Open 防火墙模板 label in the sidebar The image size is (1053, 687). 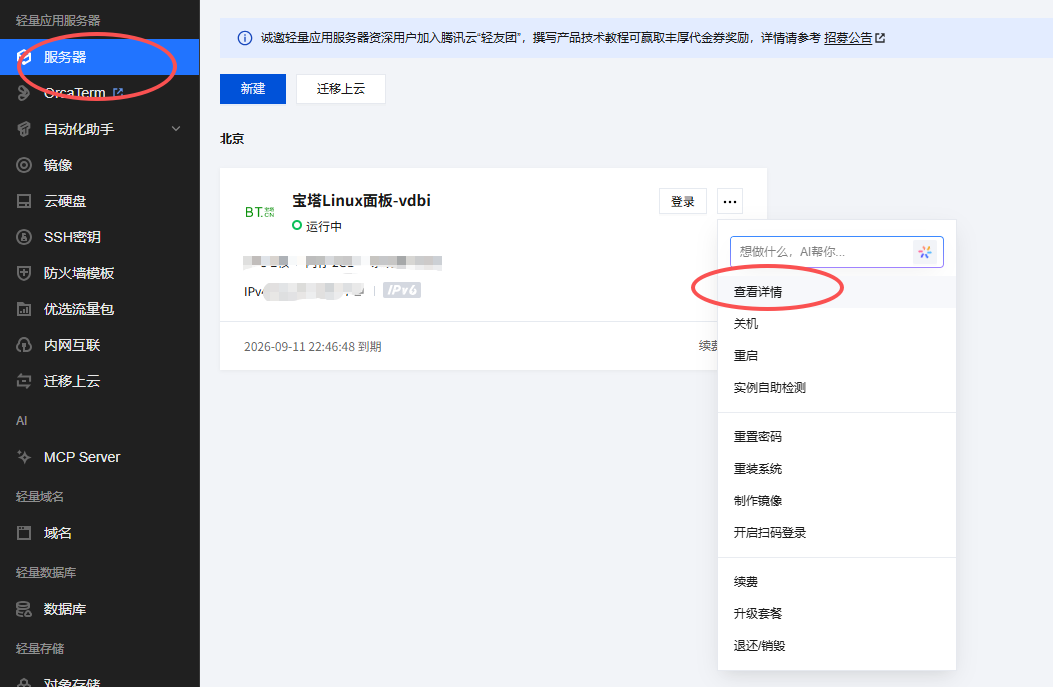(x=79, y=273)
